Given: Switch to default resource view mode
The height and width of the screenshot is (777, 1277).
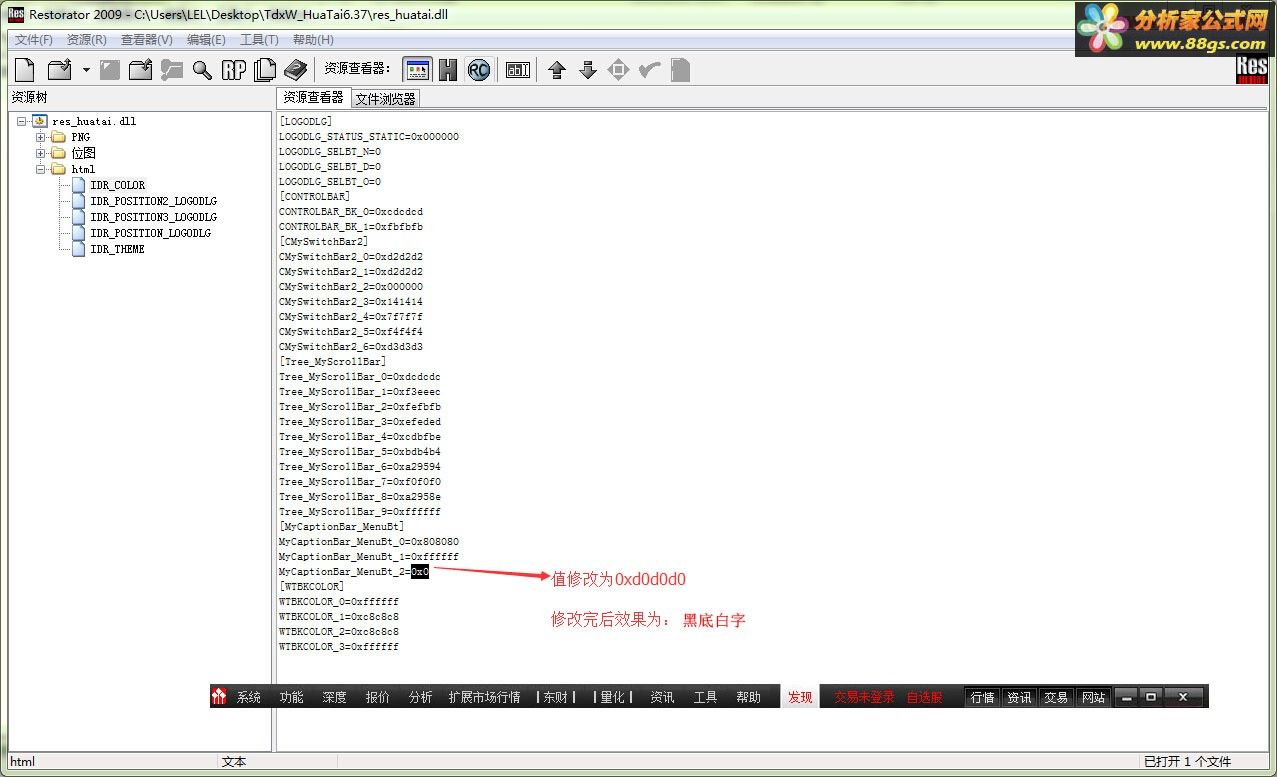Looking at the screenshot, I should point(417,69).
